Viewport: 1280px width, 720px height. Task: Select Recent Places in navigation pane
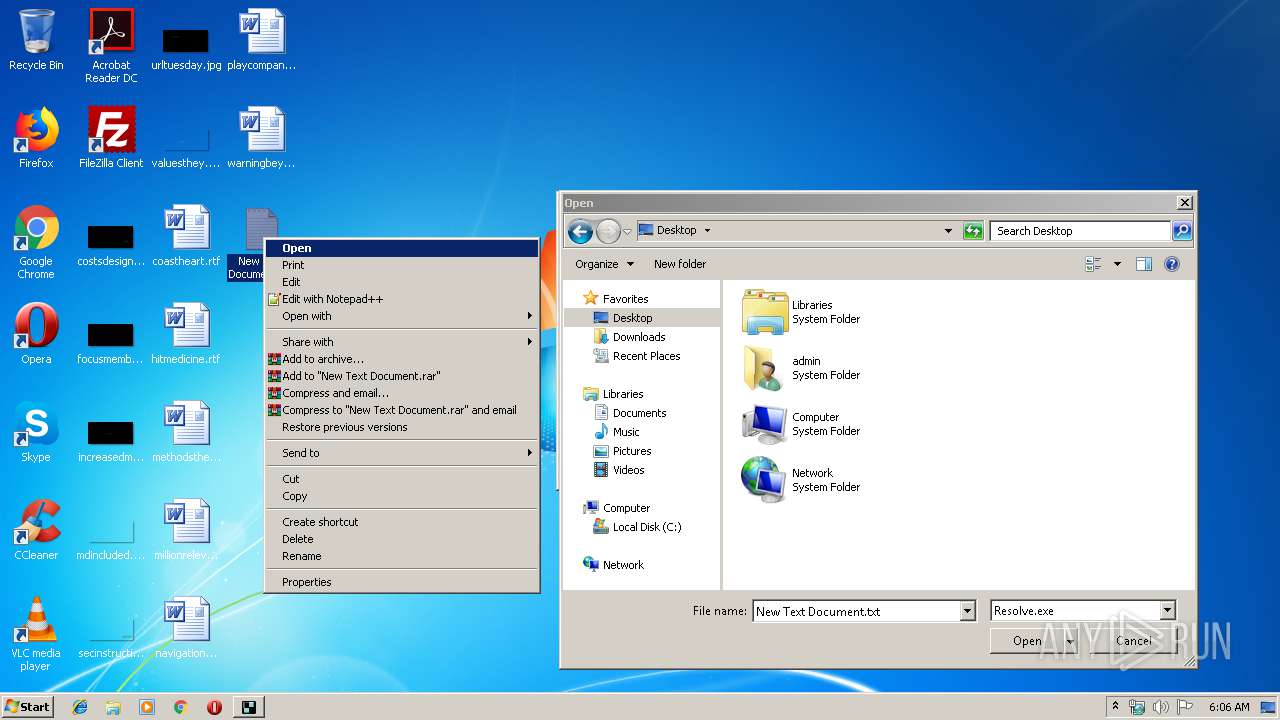646,356
